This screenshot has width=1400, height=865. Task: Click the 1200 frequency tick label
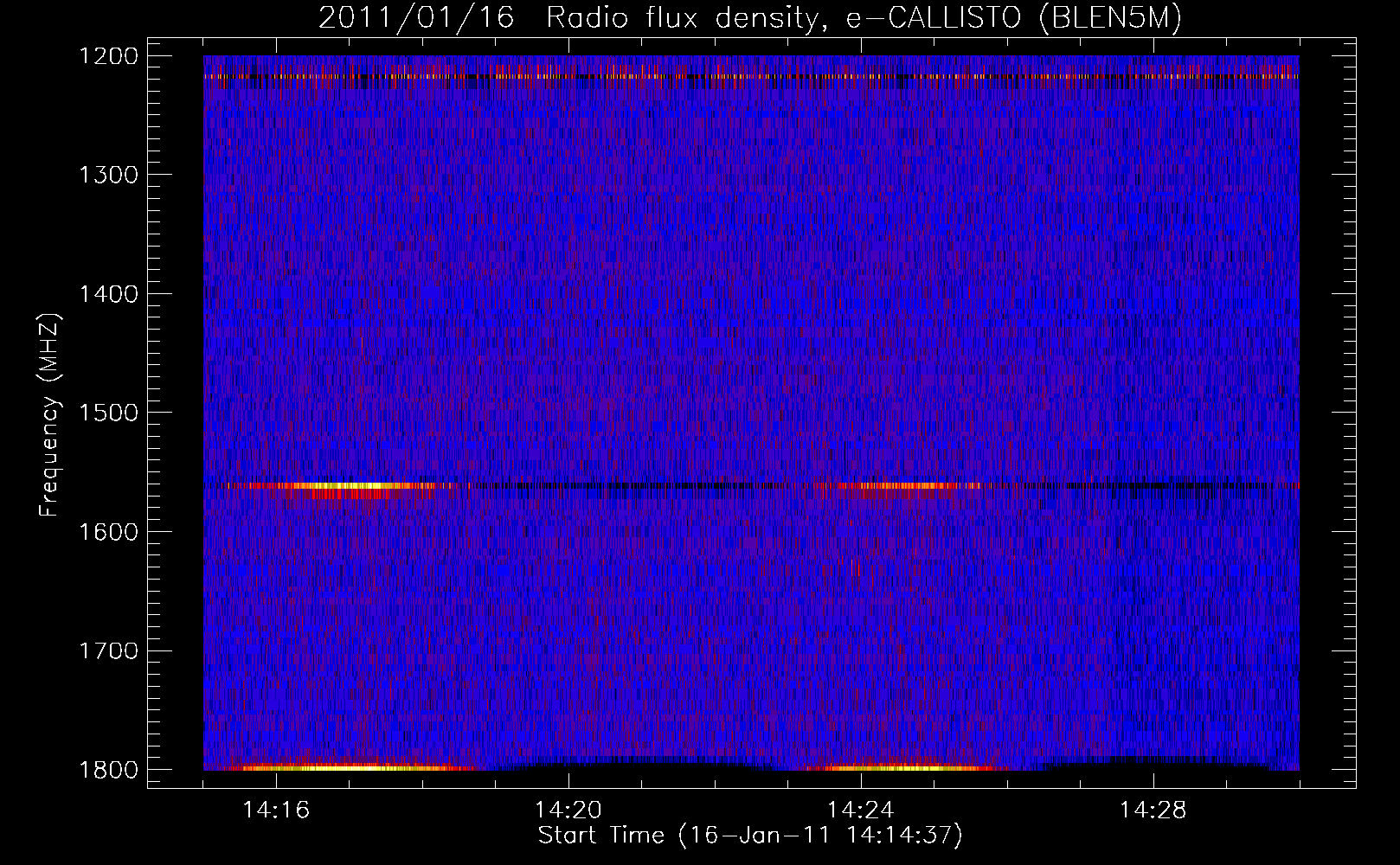click(108, 56)
